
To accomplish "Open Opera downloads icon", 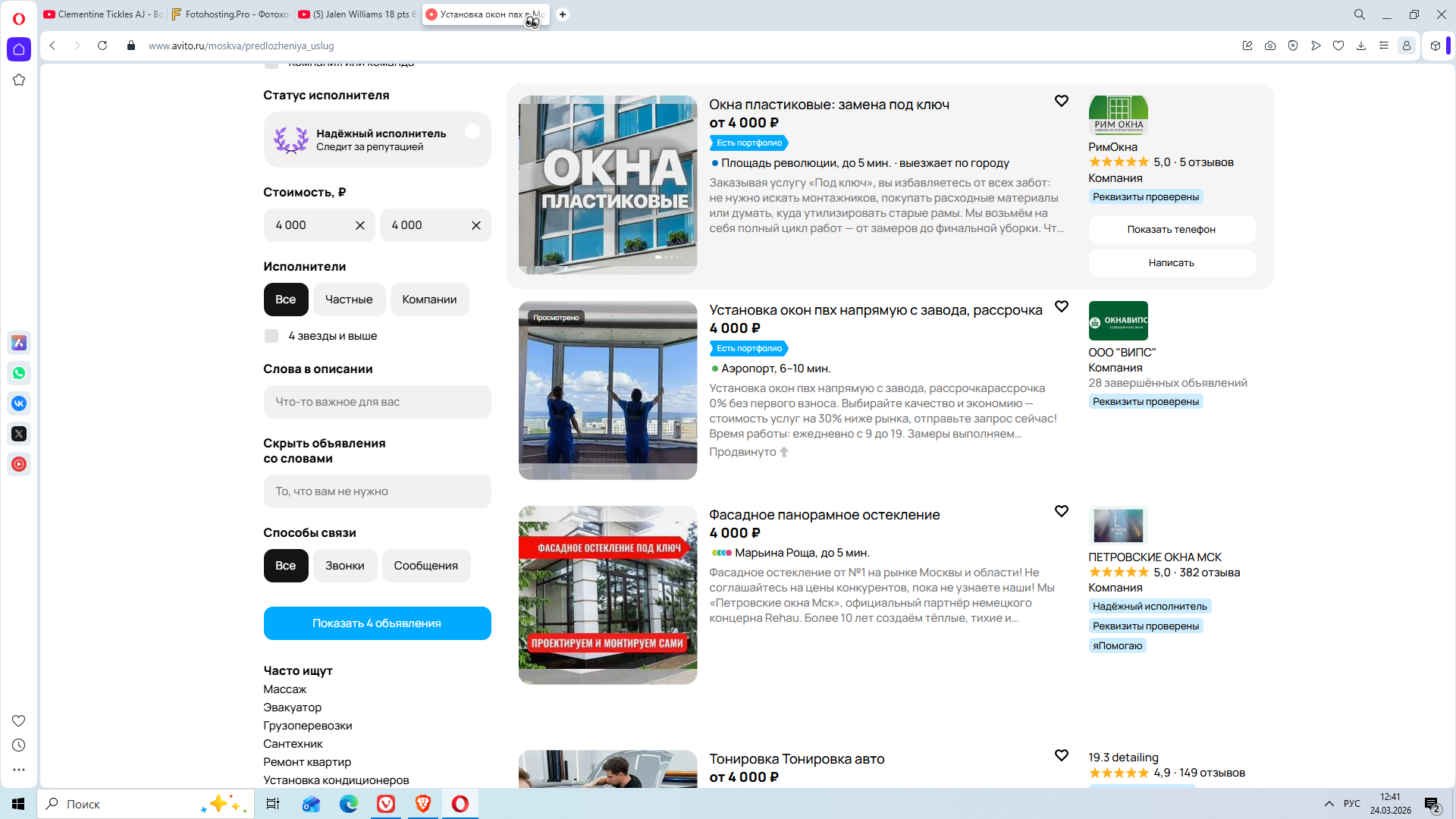I will click(x=1361, y=45).
